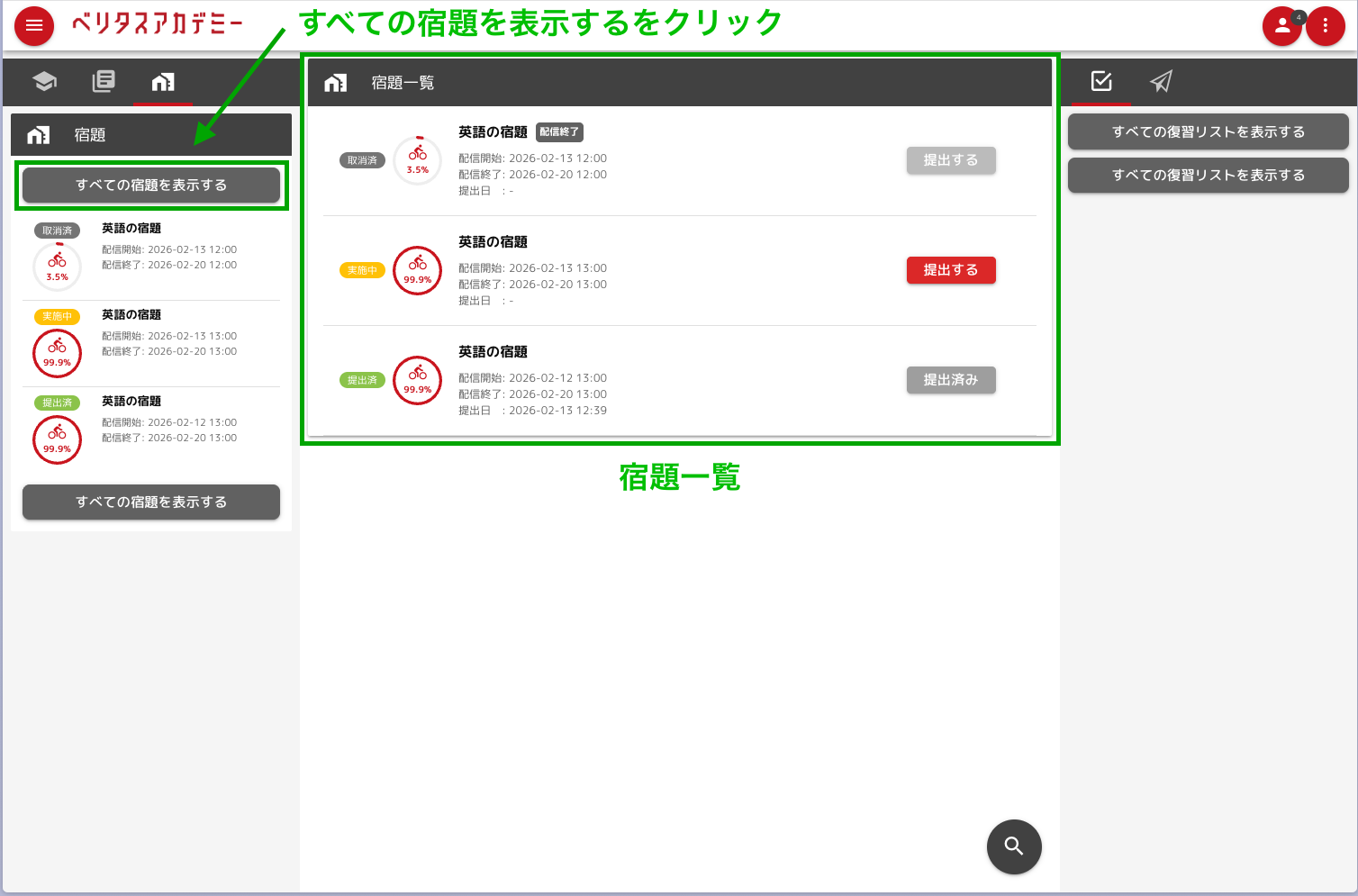Click the house icon in the 宿題一覧 header
The height and width of the screenshot is (896, 1358).
[335, 82]
